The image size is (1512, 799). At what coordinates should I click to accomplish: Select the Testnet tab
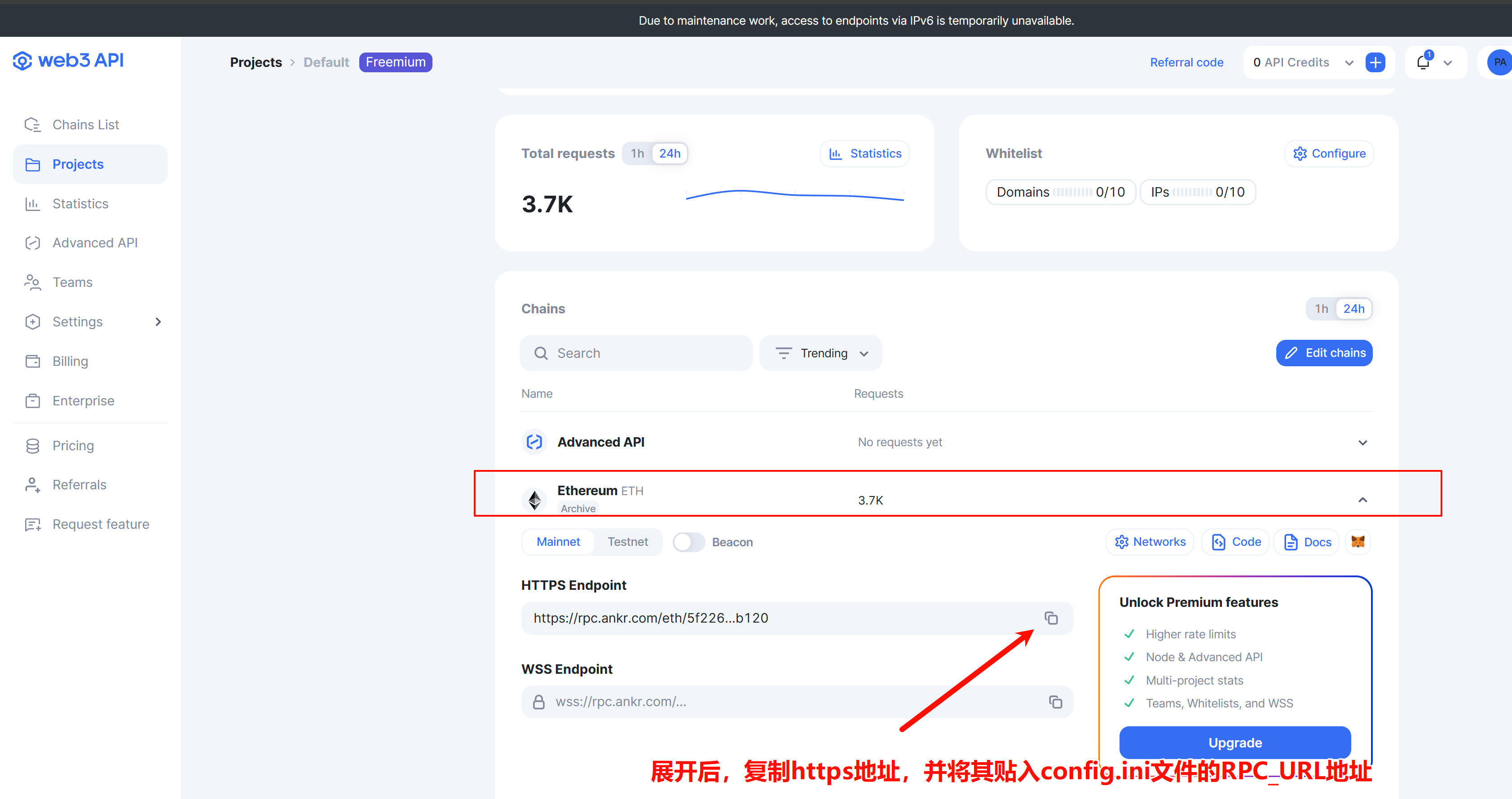[627, 542]
